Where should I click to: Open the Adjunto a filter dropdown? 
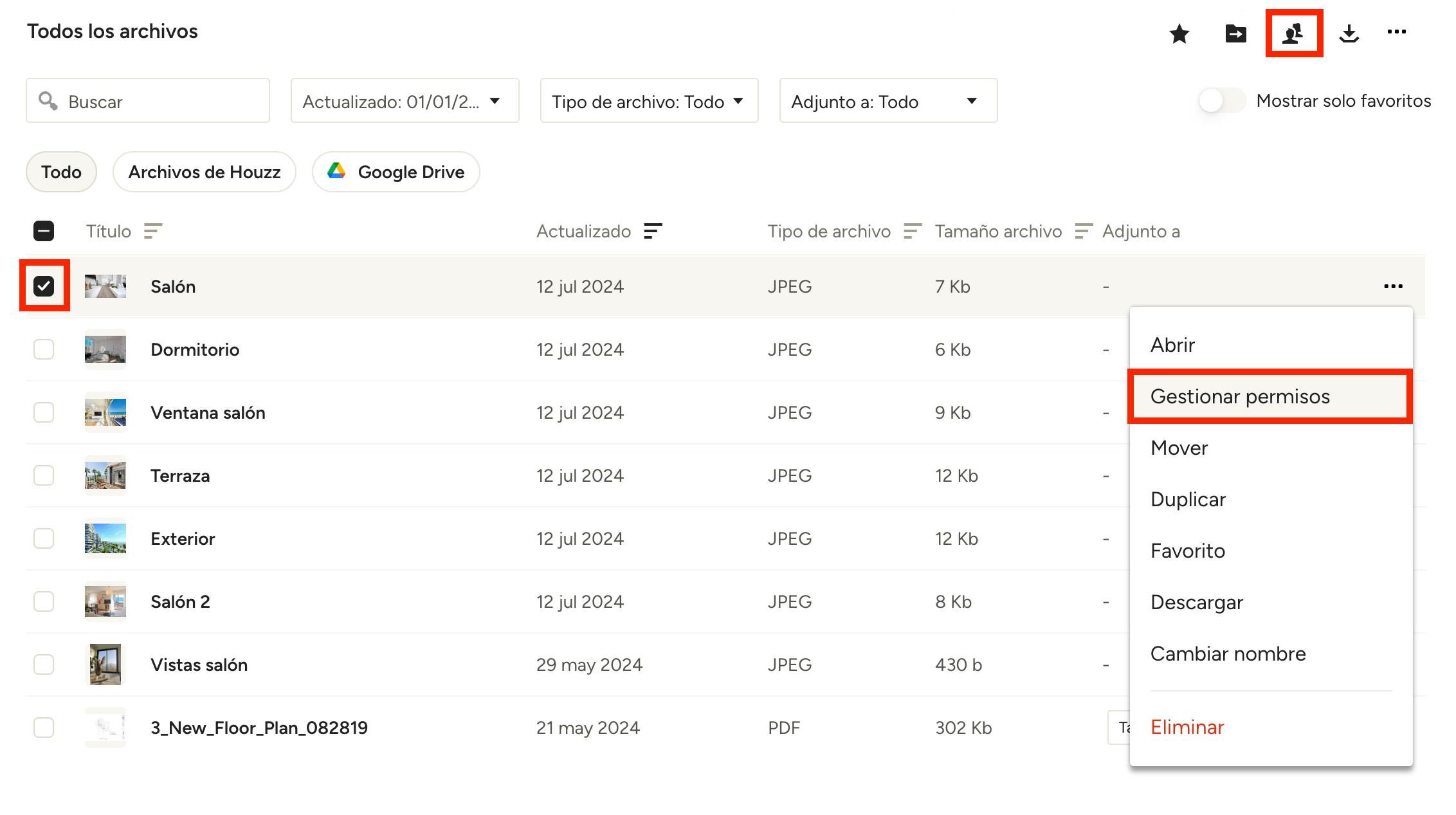[887, 101]
